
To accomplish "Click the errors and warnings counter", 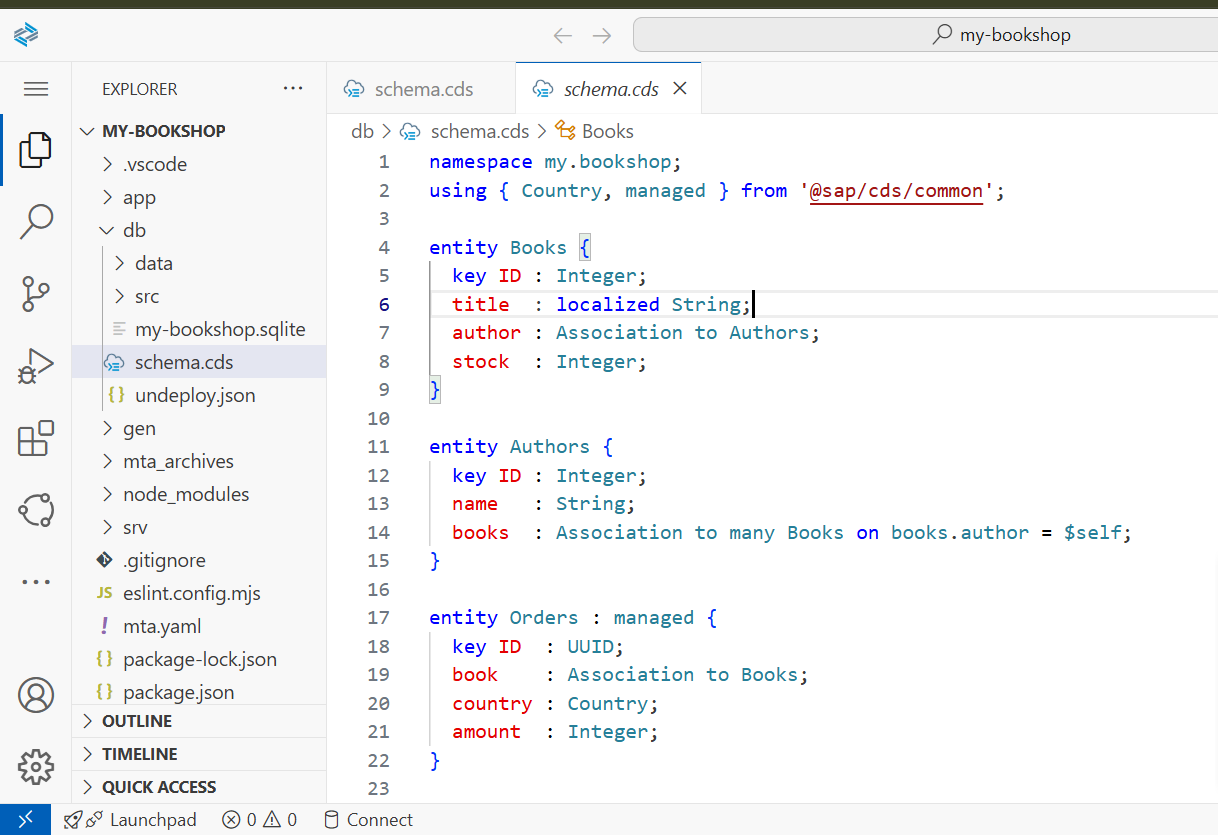I will click(x=258, y=819).
